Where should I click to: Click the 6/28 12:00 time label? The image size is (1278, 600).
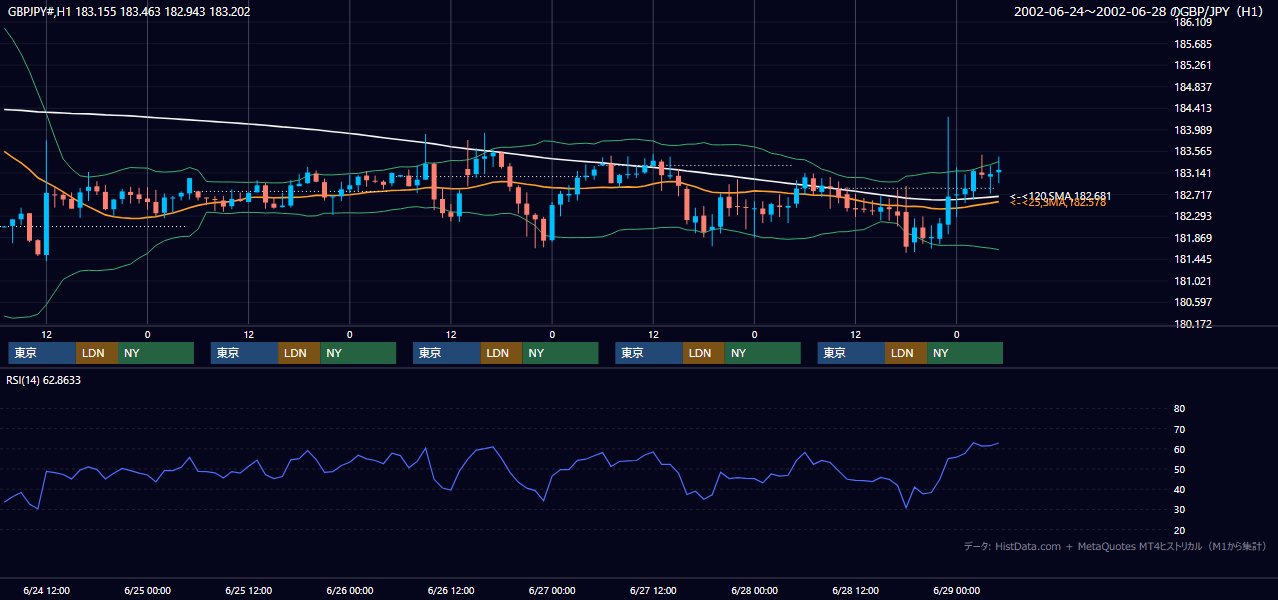[x=856, y=590]
